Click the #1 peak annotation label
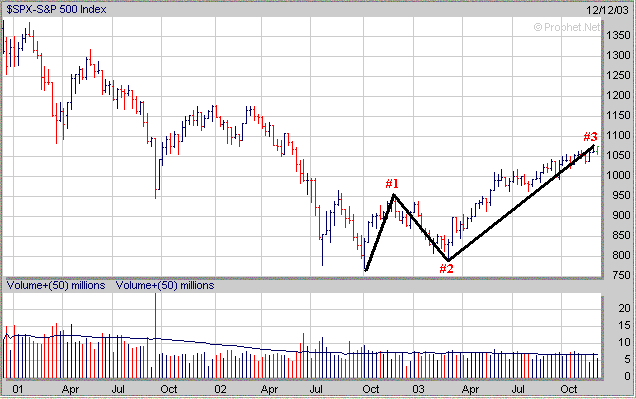Screen dimensions: 636x399 [x=392, y=184]
